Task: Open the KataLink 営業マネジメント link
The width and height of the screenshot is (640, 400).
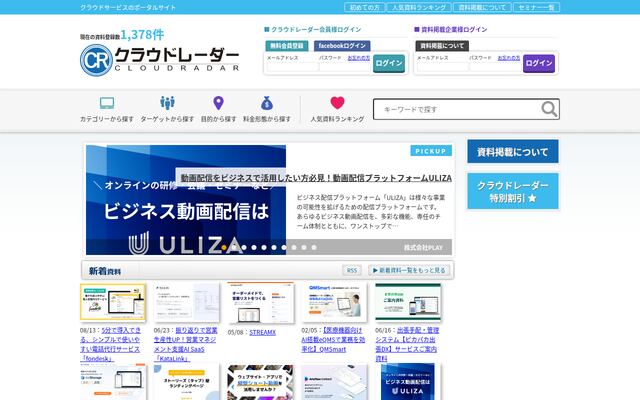Action: click(x=186, y=344)
